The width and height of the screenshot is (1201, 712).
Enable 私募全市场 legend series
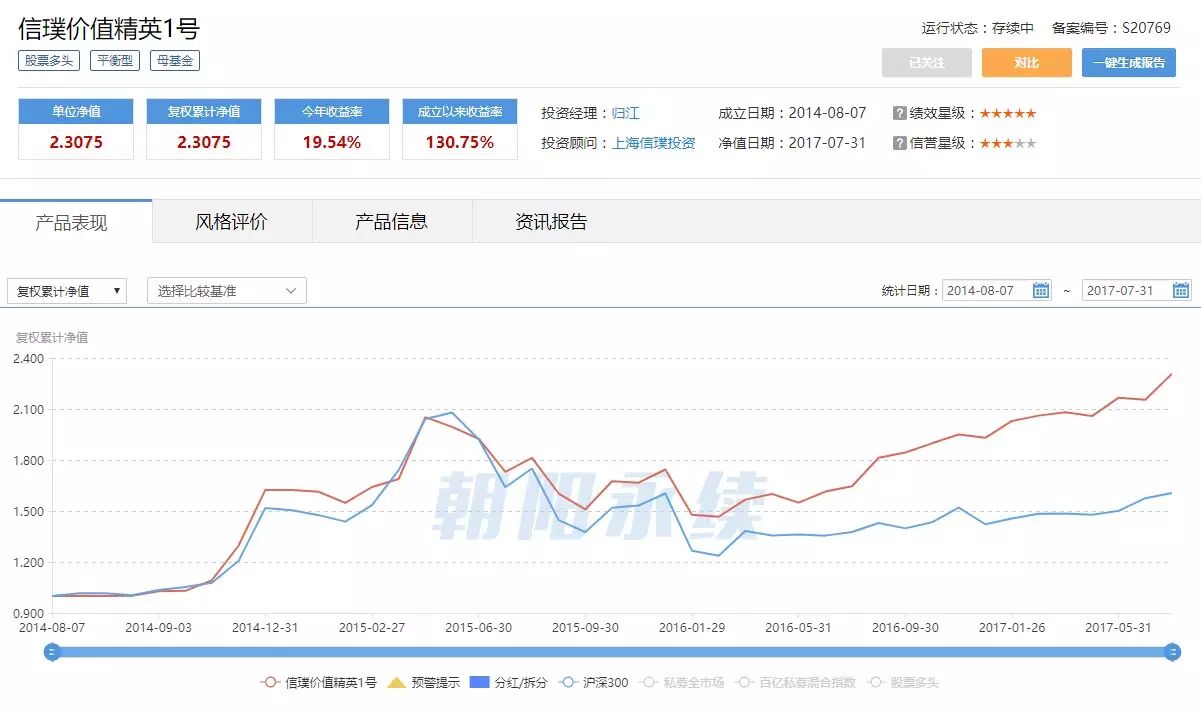(683, 682)
